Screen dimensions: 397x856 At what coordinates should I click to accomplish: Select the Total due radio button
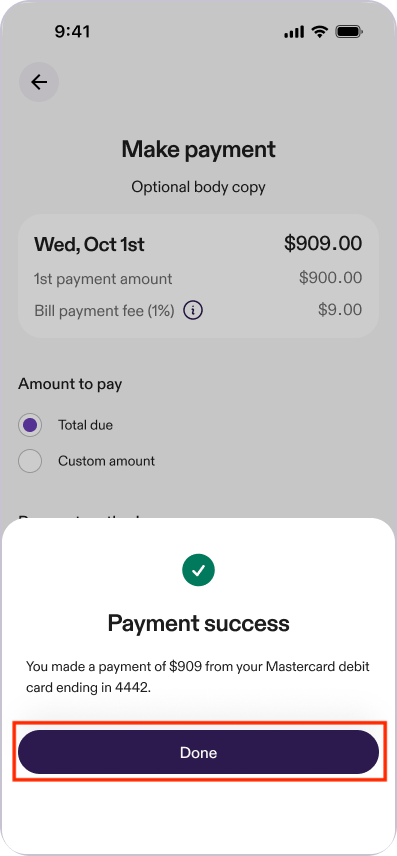pyautogui.click(x=30, y=425)
